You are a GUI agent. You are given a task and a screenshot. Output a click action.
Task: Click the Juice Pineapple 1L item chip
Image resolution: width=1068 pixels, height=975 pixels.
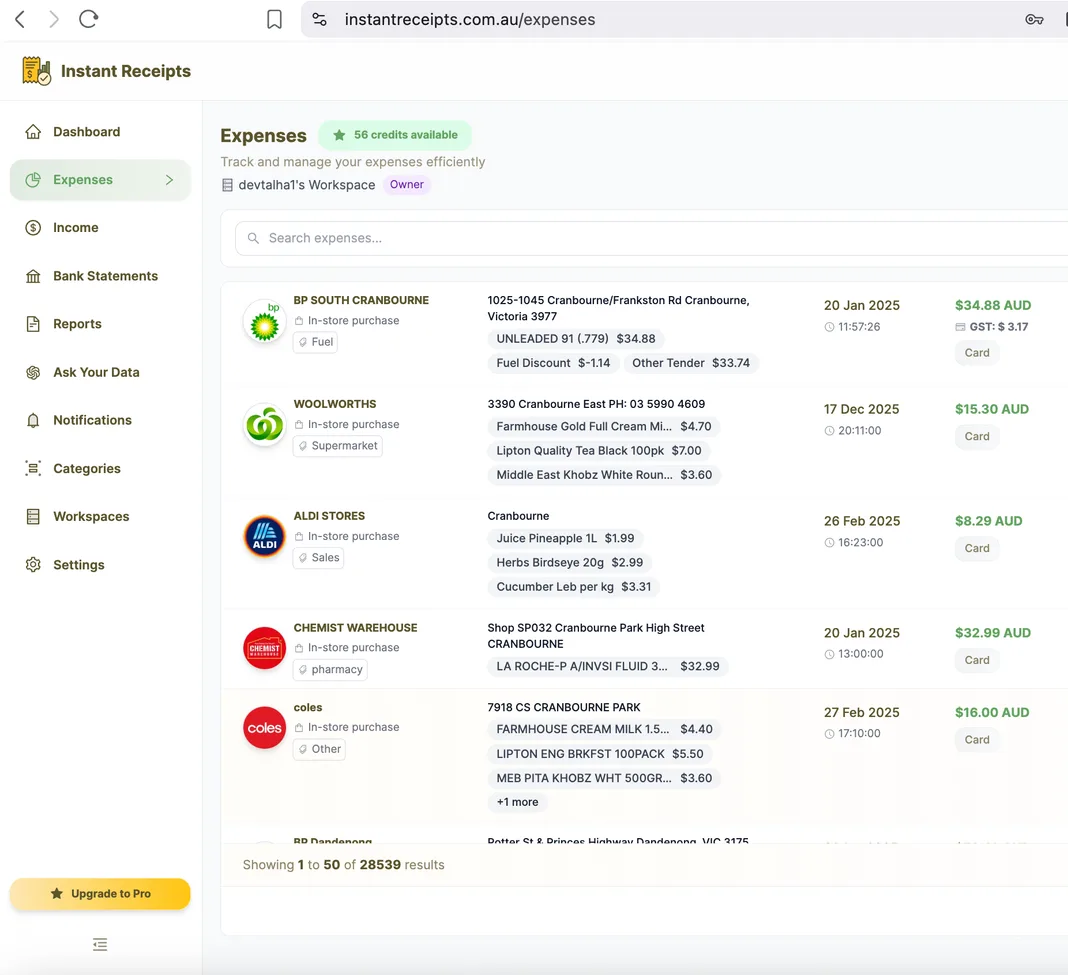(x=565, y=538)
